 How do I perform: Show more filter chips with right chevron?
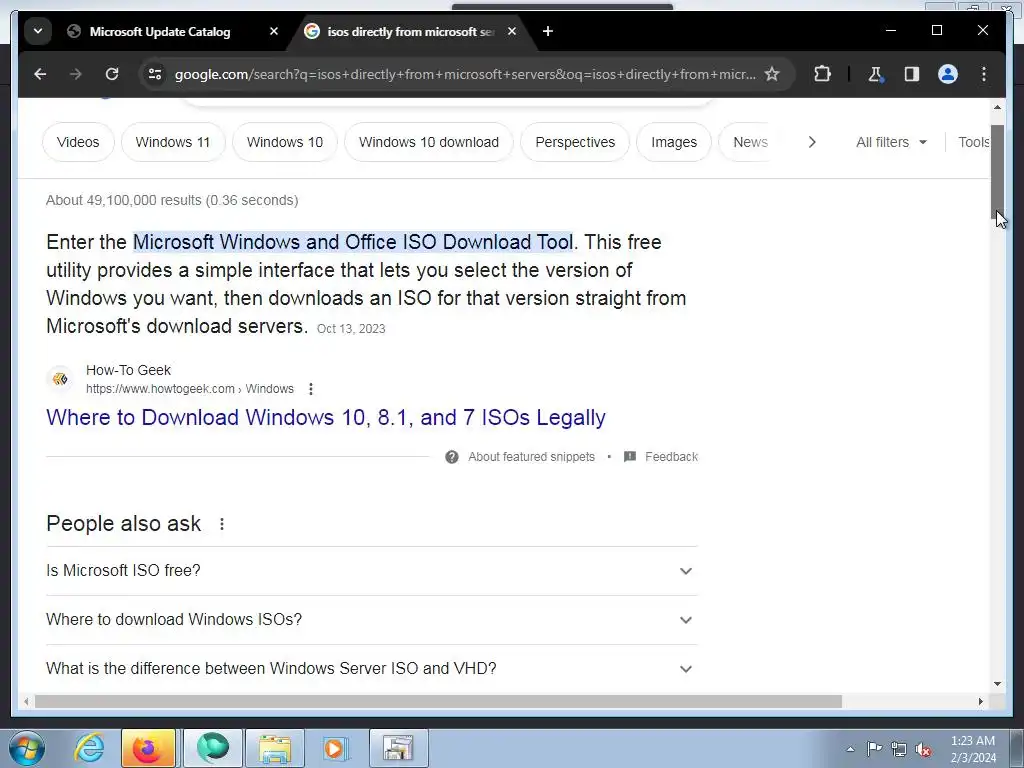(x=812, y=142)
